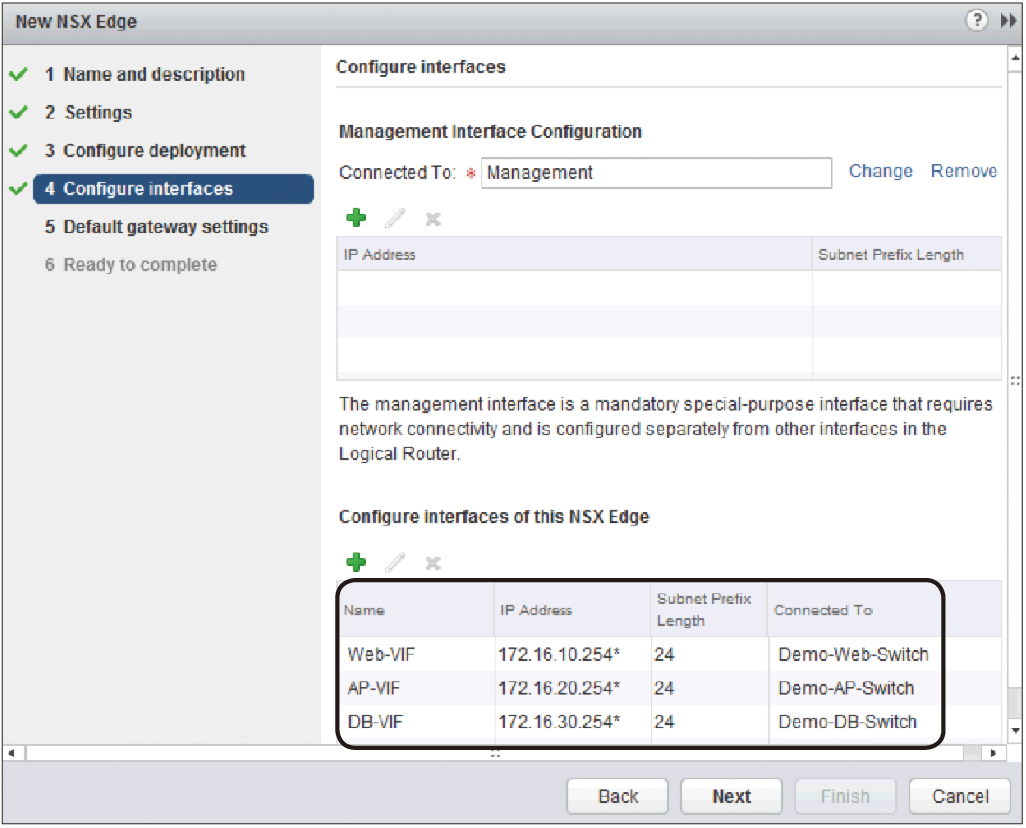Image resolution: width=1026 pixels, height=828 pixels.
Task: Click horizontal scrollbar left arrow
Action: point(12,753)
